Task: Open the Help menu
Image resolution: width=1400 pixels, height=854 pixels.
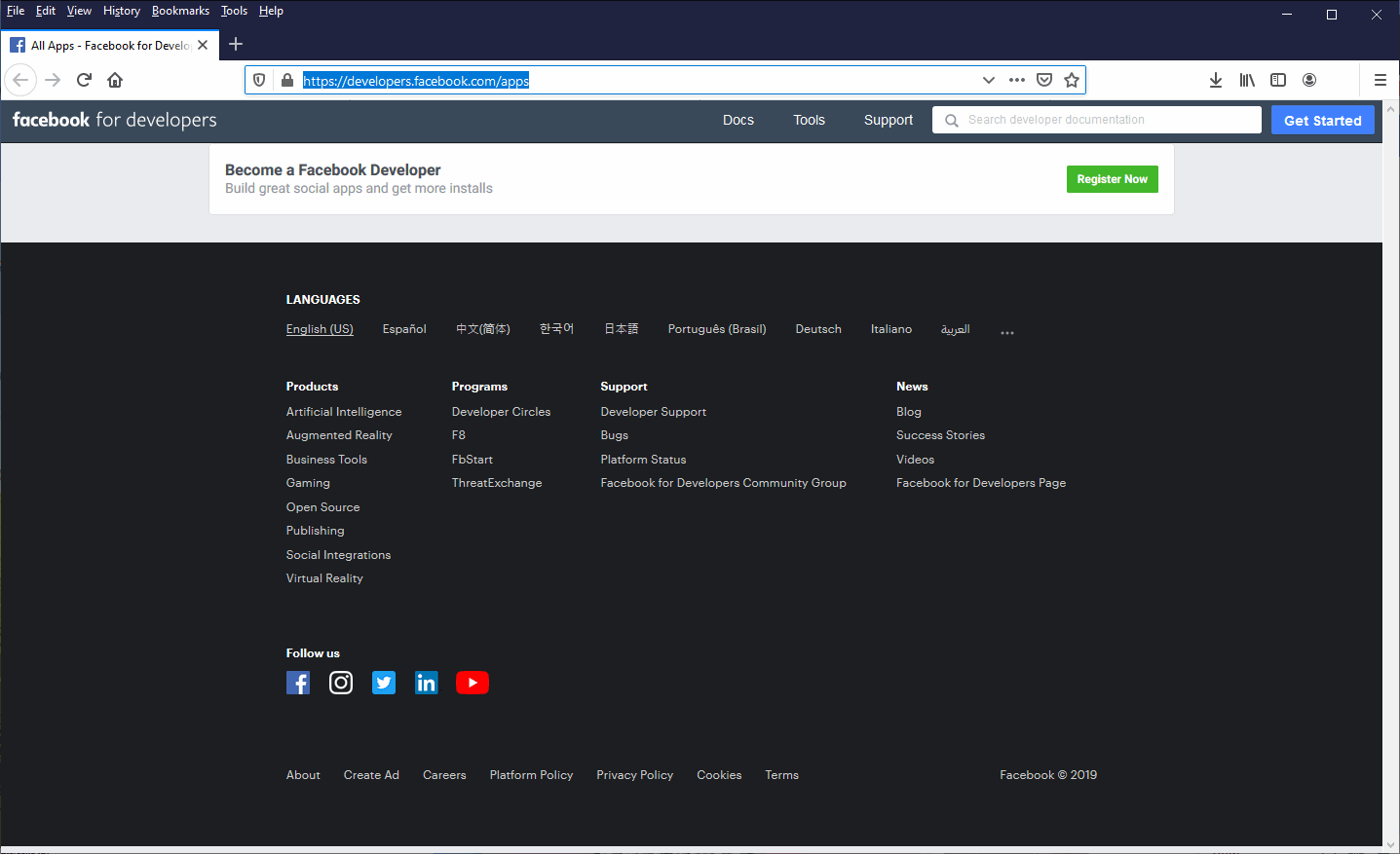Action: click(271, 11)
